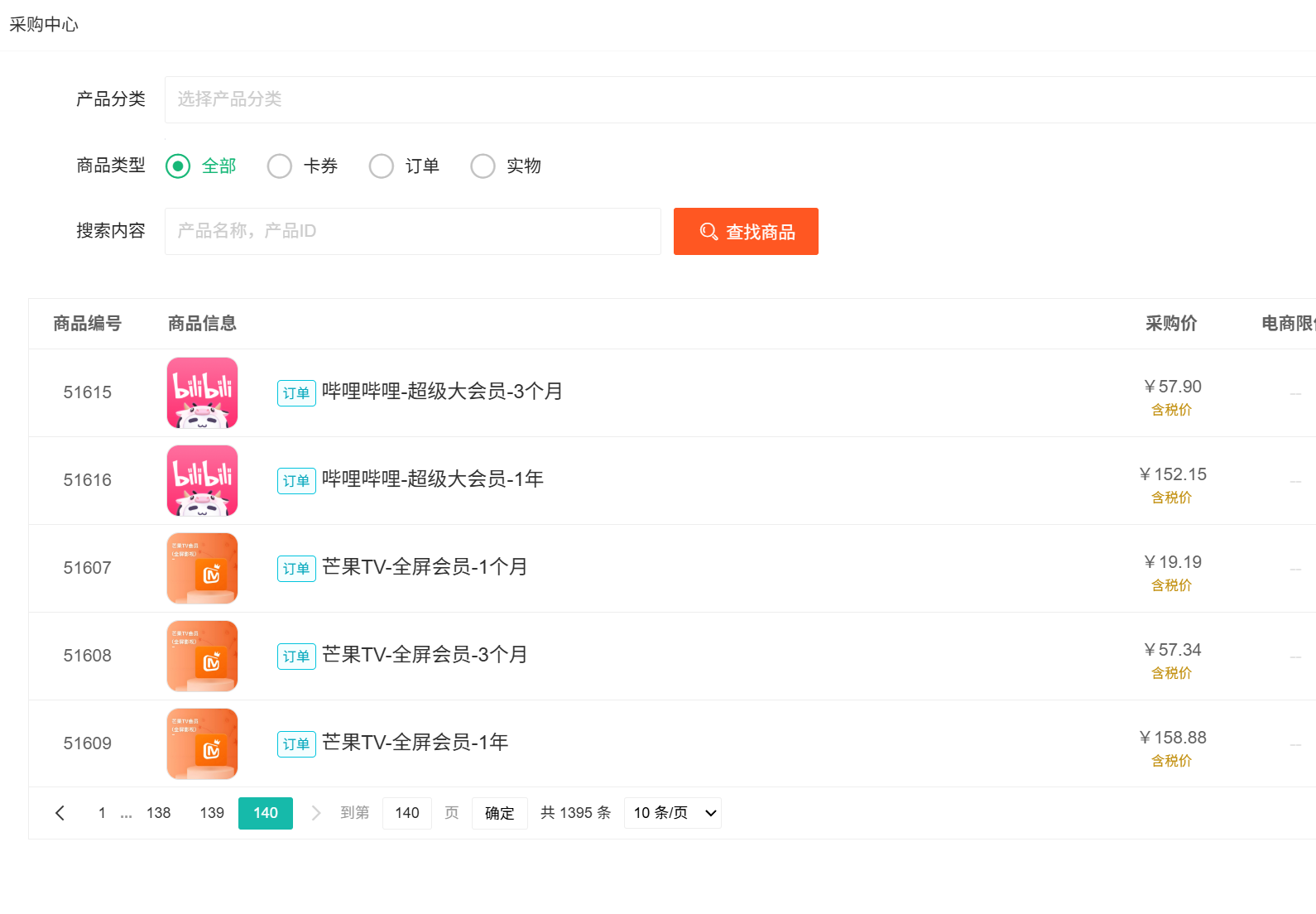Select the 实物 product type option
The height and width of the screenshot is (914, 1316).
point(483,166)
